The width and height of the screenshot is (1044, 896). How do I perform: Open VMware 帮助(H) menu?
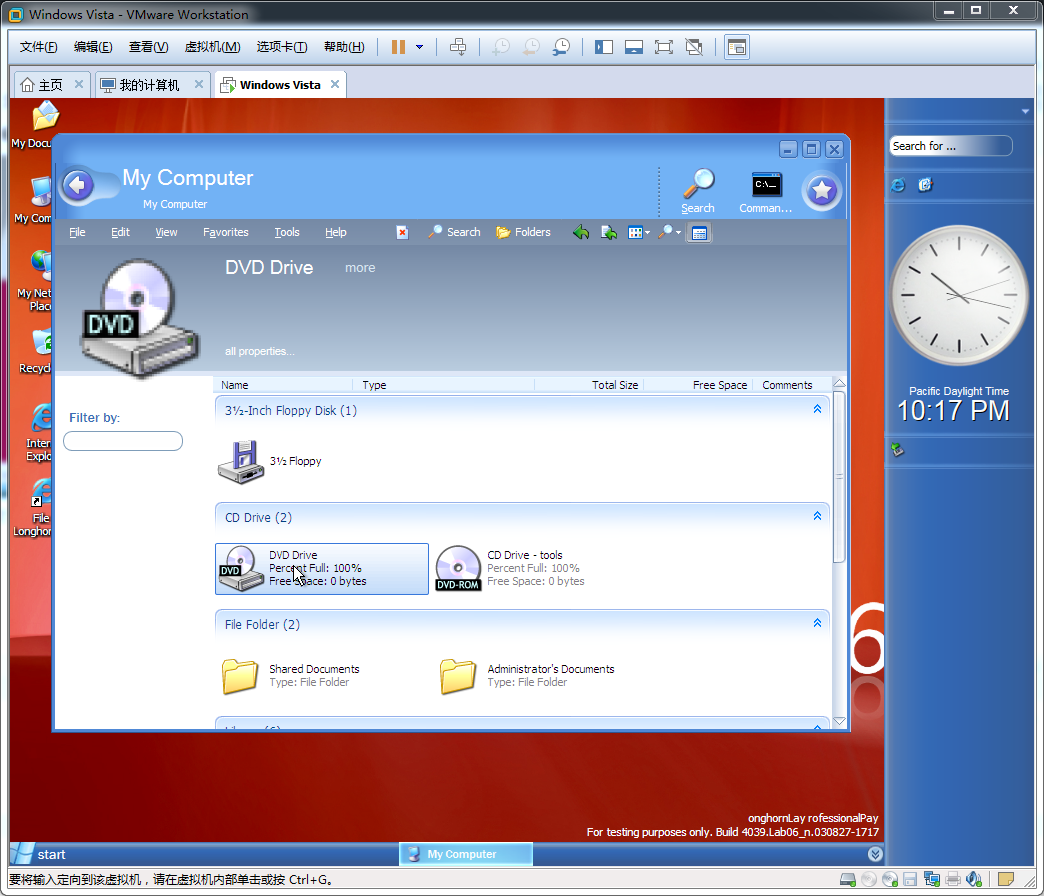[x=344, y=47]
